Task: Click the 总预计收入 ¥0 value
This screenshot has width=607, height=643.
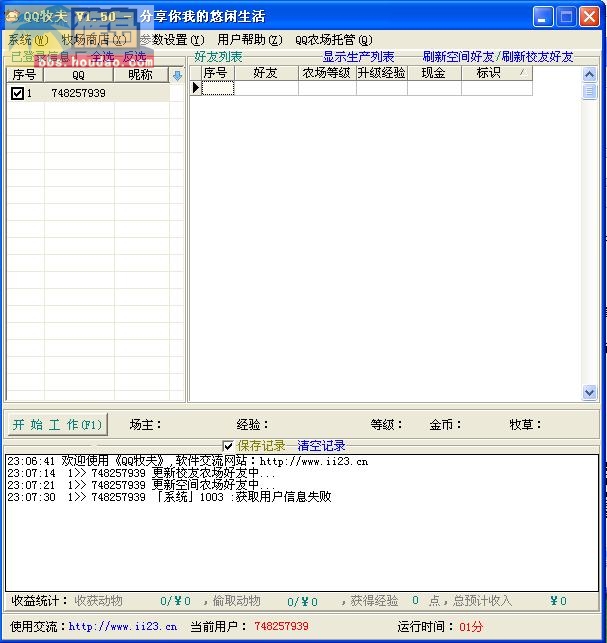Action: tap(558, 601)
